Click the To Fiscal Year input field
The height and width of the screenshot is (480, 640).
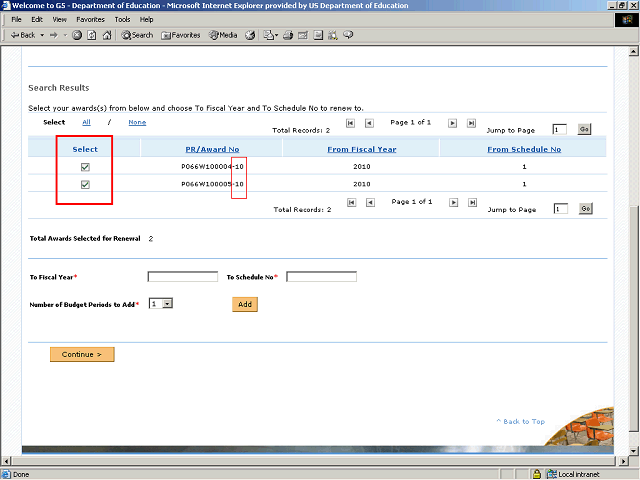182,277
